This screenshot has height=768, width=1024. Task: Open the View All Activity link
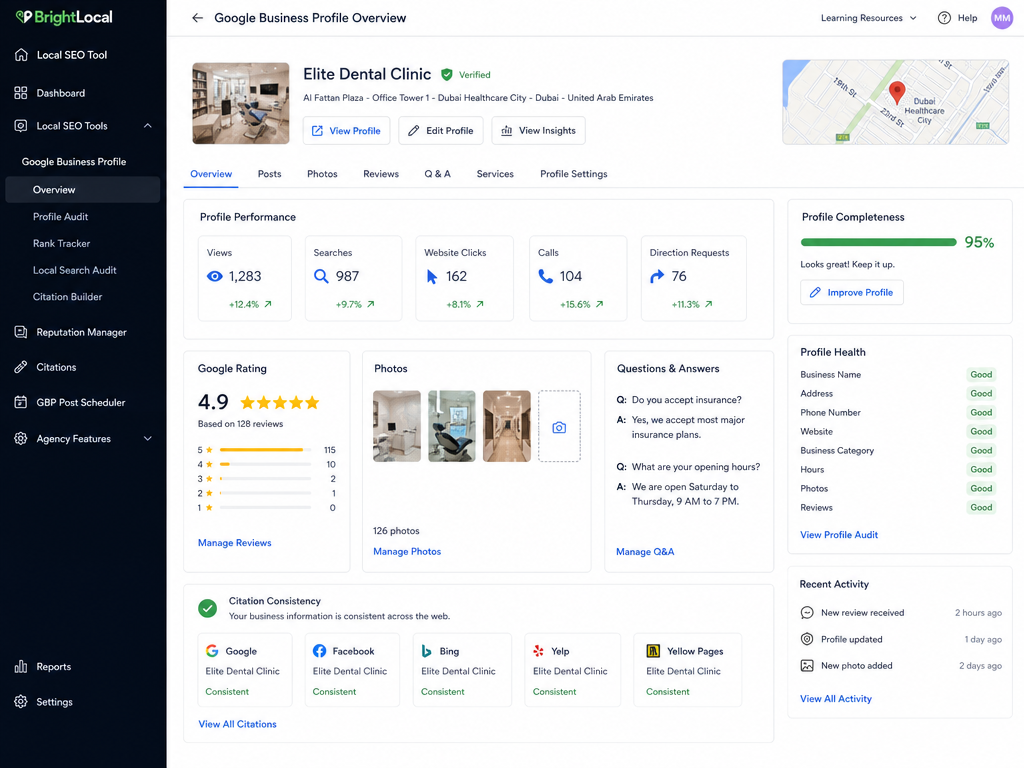836,698
